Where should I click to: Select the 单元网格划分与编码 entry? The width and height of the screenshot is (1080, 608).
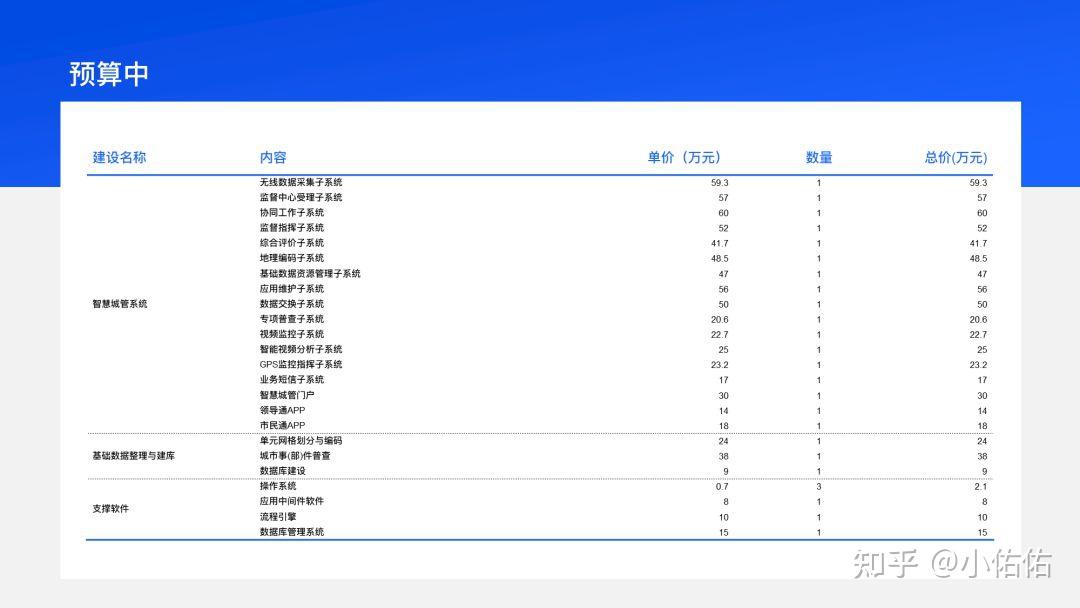(x=301, y=441)
